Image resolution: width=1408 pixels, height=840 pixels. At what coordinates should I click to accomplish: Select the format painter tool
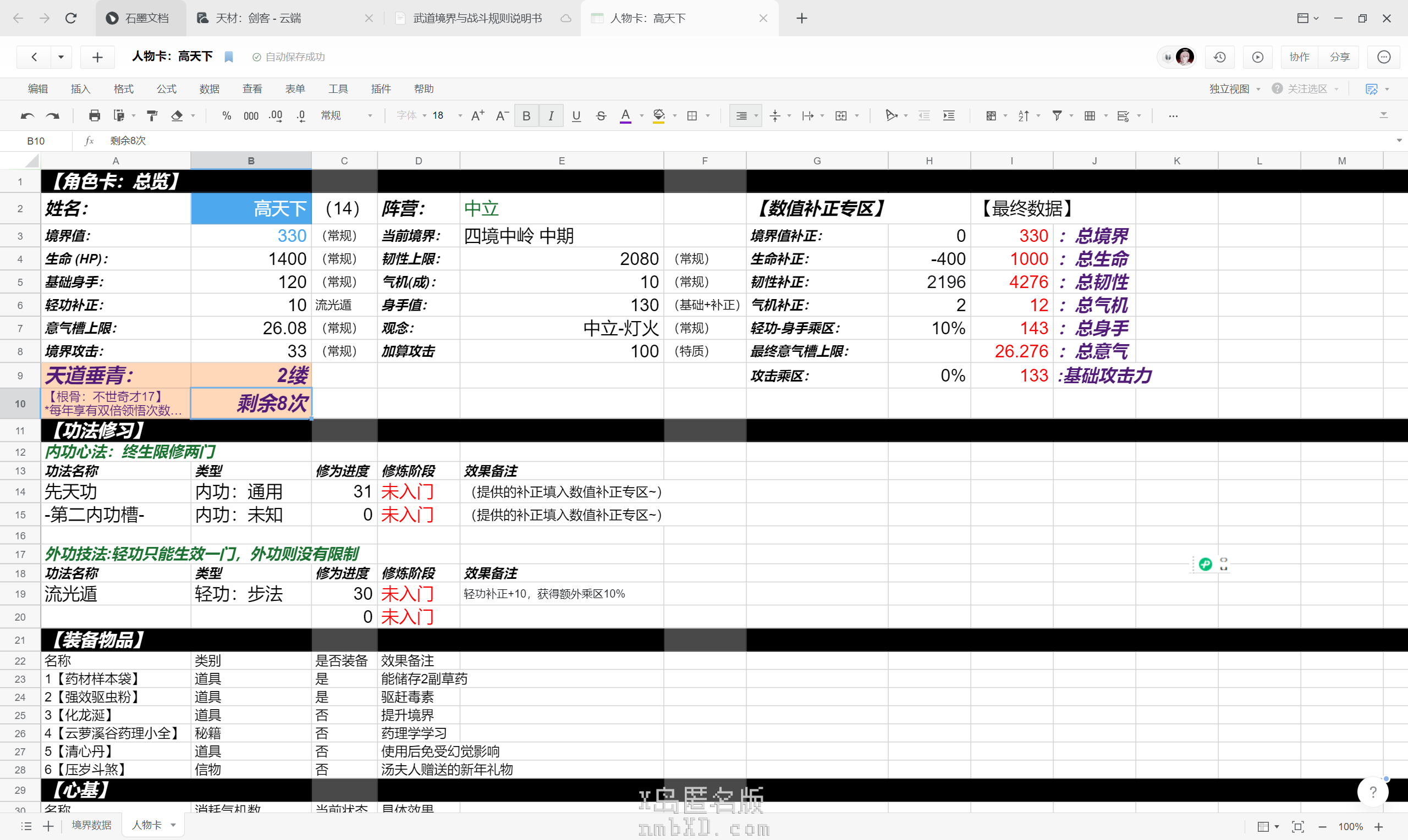pyautogui.click(x=152, y=116)
